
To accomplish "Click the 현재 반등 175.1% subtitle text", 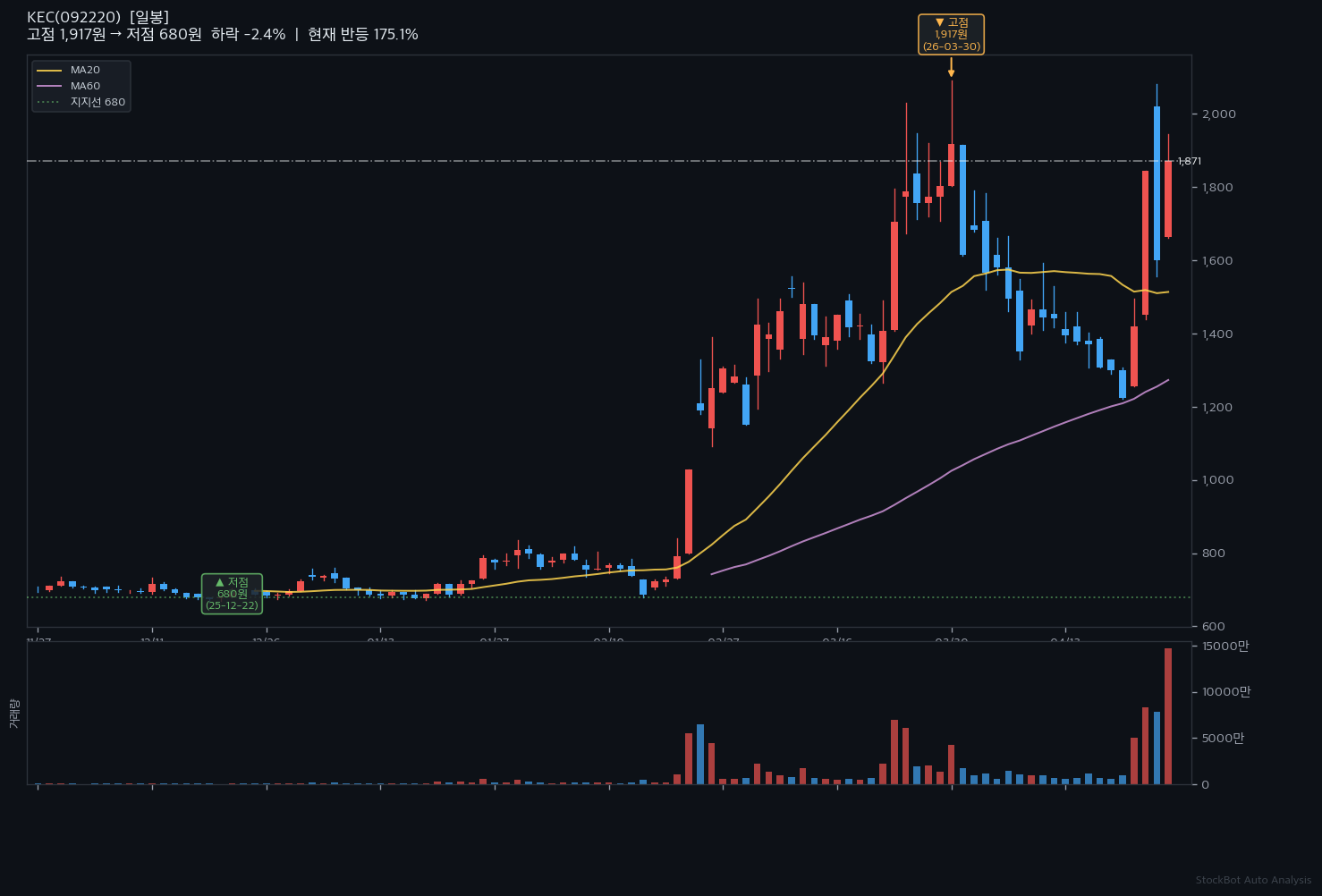I will pos(362,35).
